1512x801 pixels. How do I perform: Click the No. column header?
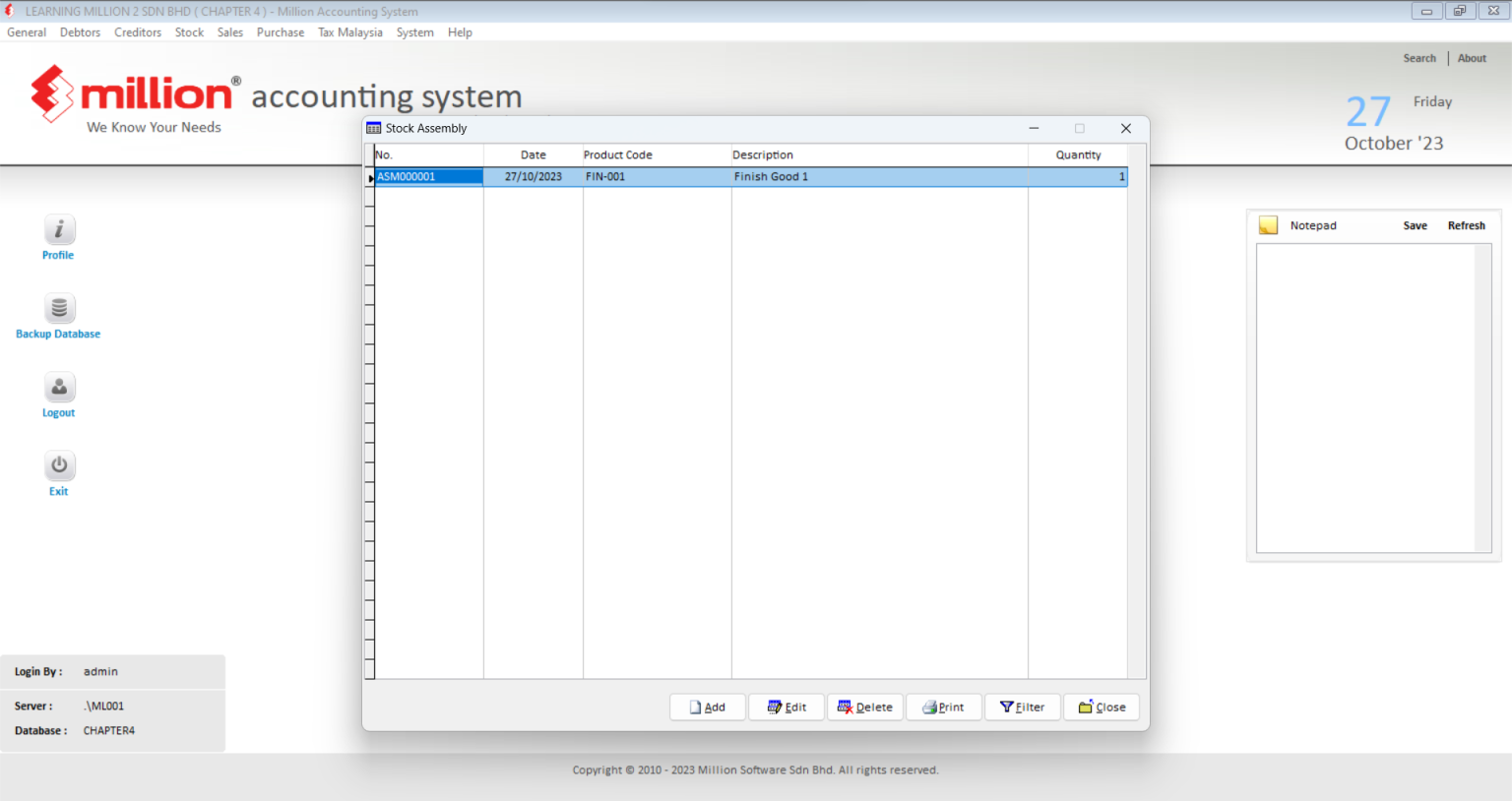coord(429,154)
